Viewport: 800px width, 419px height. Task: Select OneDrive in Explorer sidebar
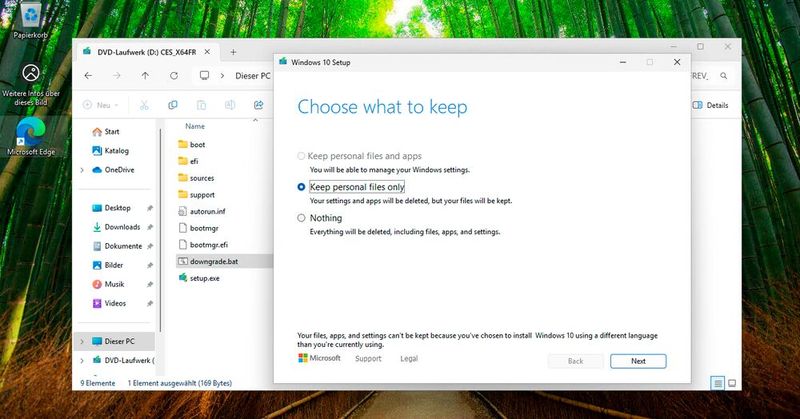point(113,170)
